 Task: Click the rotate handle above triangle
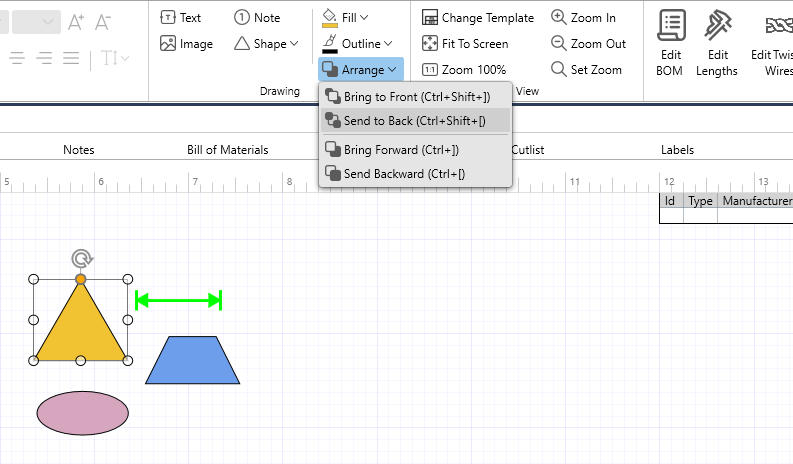point(81,259)
